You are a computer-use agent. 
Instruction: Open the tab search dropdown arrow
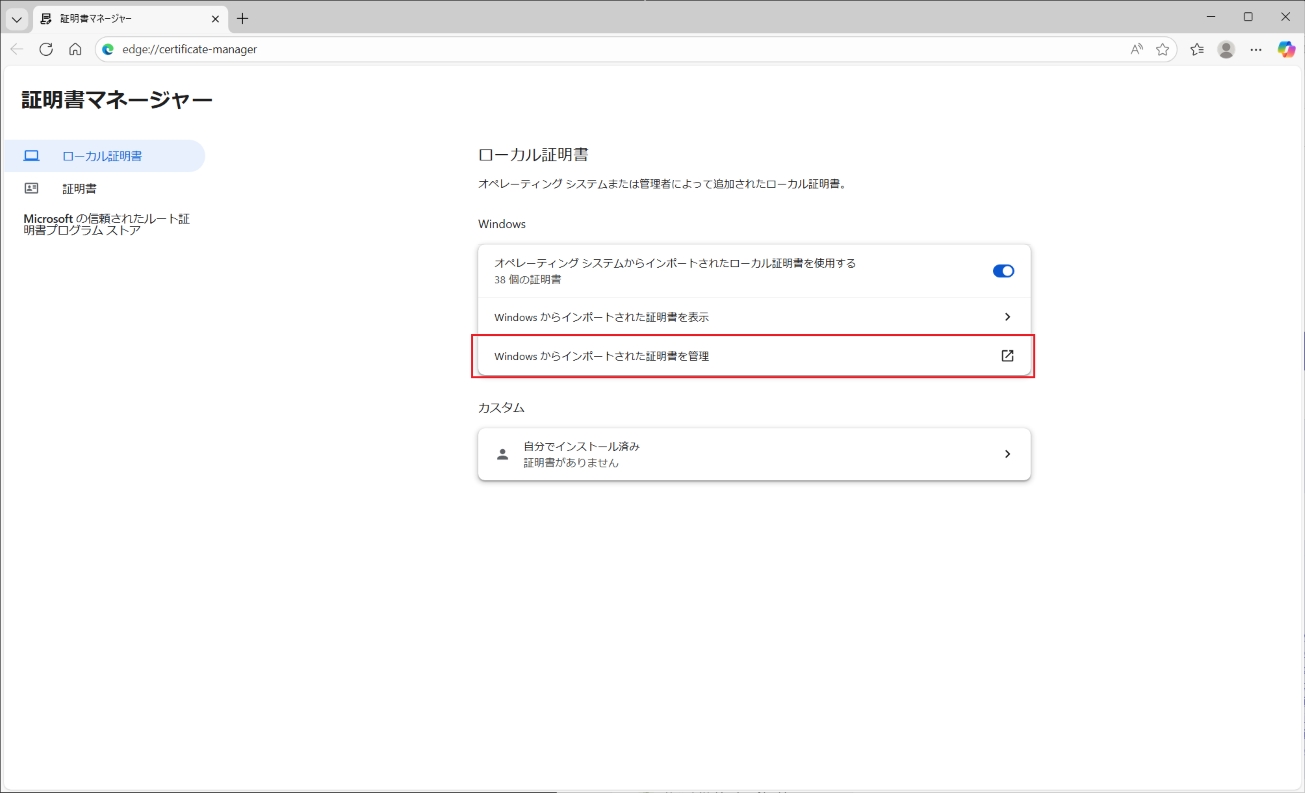pos(17,18)
